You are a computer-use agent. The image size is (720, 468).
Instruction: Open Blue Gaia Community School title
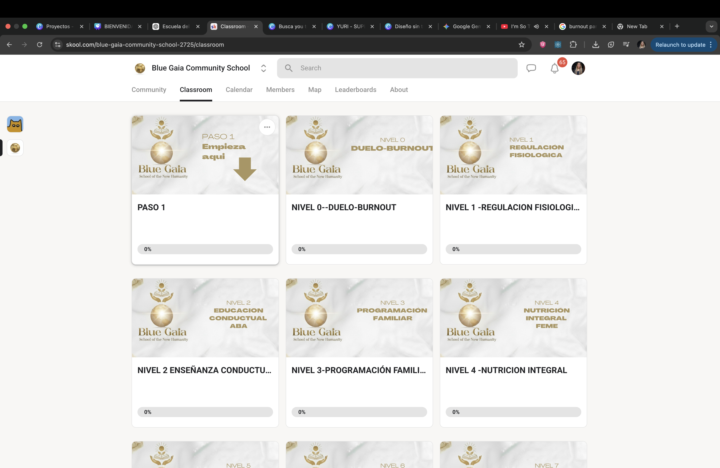pyautogui.click(x=201, y=68)
